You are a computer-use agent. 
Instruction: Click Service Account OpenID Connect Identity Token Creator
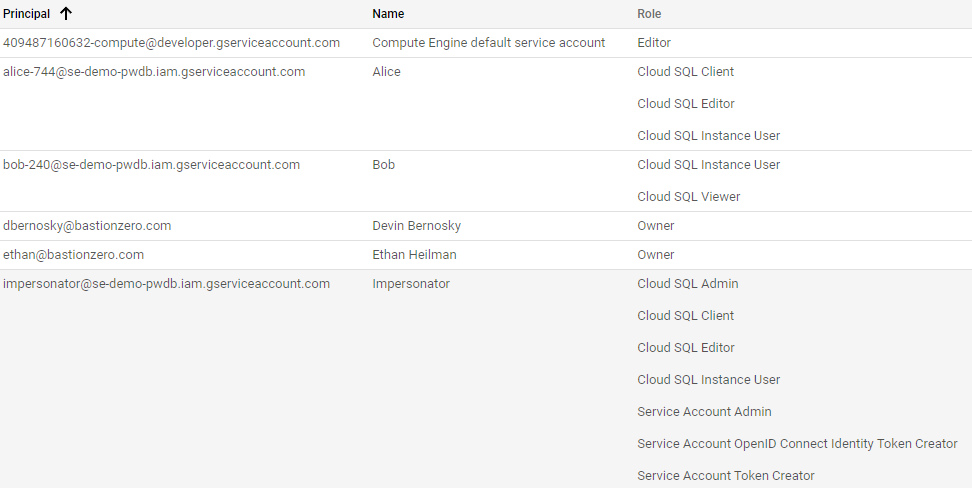tap(797, 444)
